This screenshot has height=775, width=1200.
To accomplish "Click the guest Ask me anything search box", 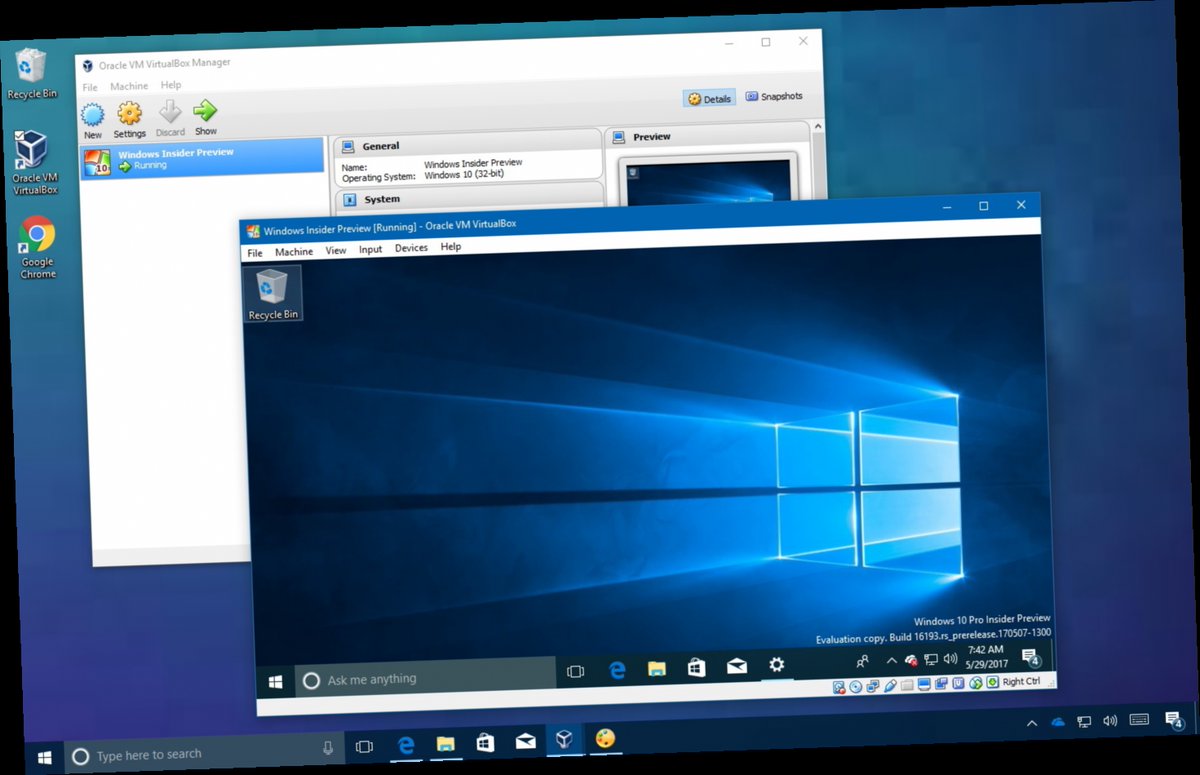I will [x=425, y=677].
